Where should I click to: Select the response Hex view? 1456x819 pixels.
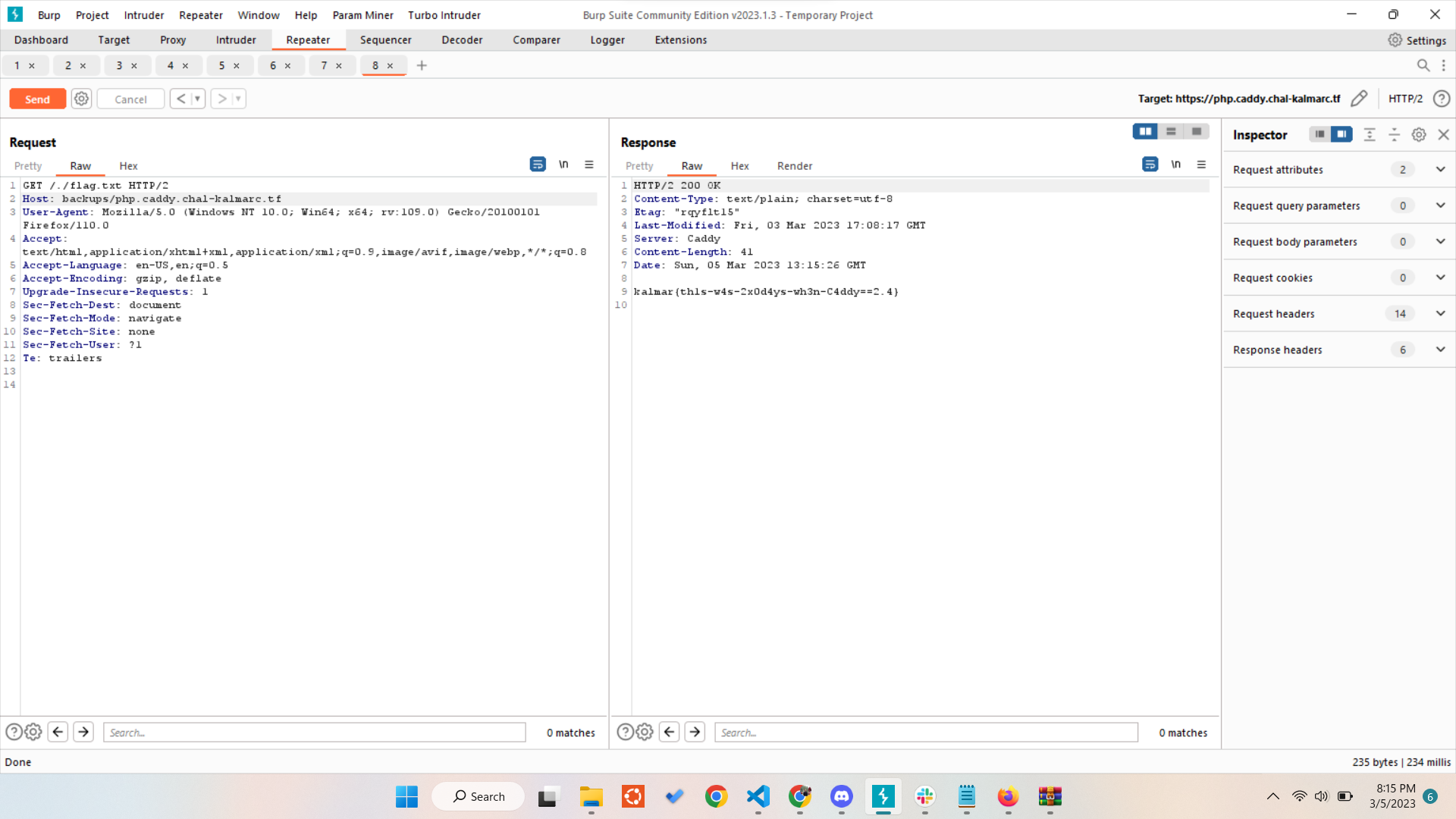point(739,166)
